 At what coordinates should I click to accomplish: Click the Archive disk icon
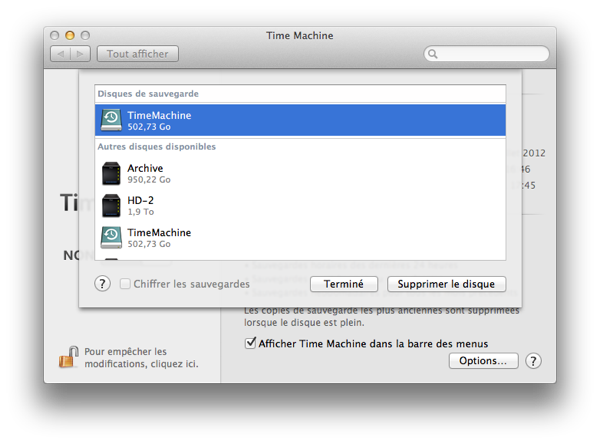click(111, 173)
